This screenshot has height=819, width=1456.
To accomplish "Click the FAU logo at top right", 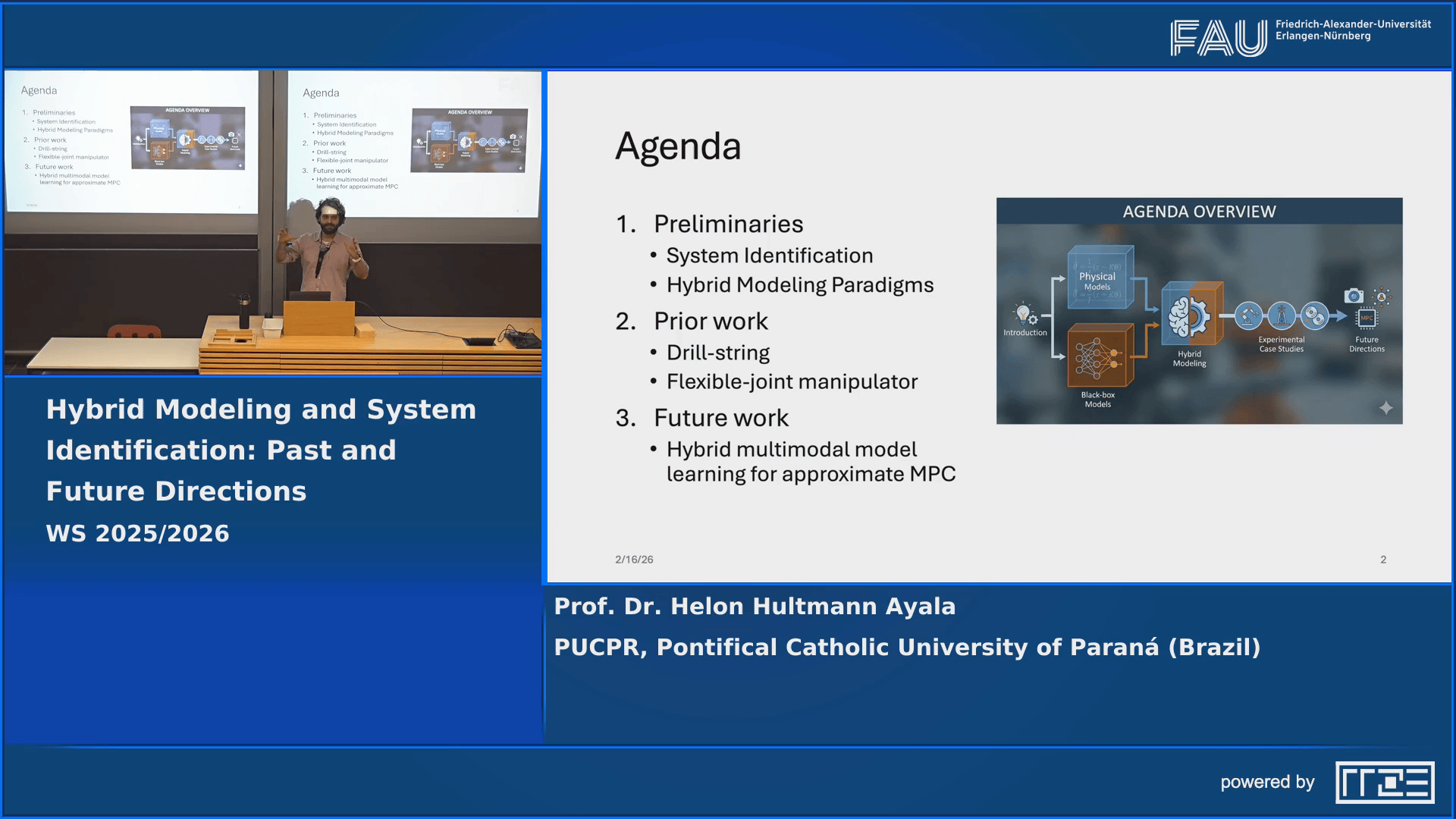I will (1218, 38).
